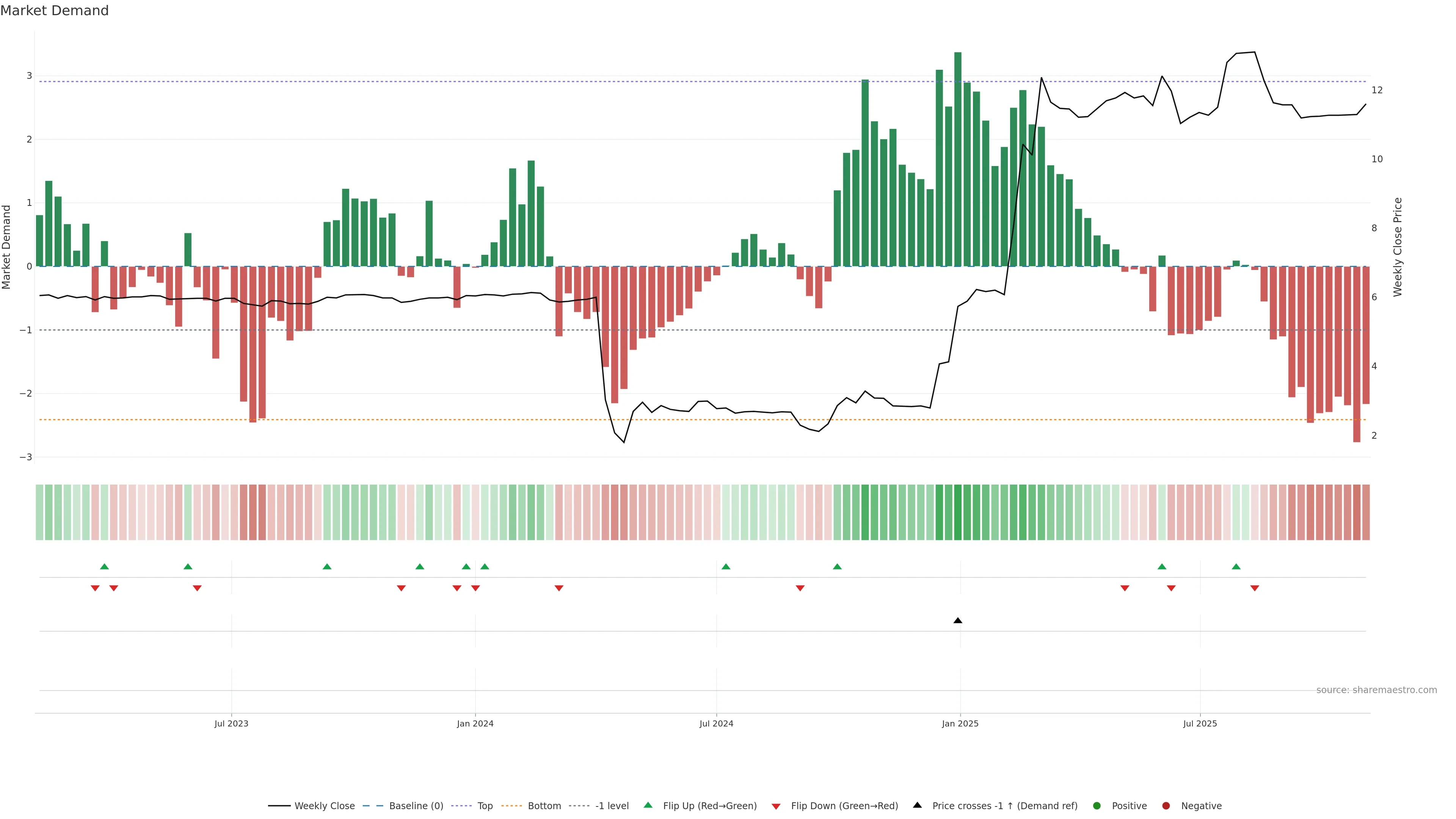The height and width of the screenshot is (819, 1456).
Task: Click the green Positive legend dot
Action: click(x=1097, y=806)
